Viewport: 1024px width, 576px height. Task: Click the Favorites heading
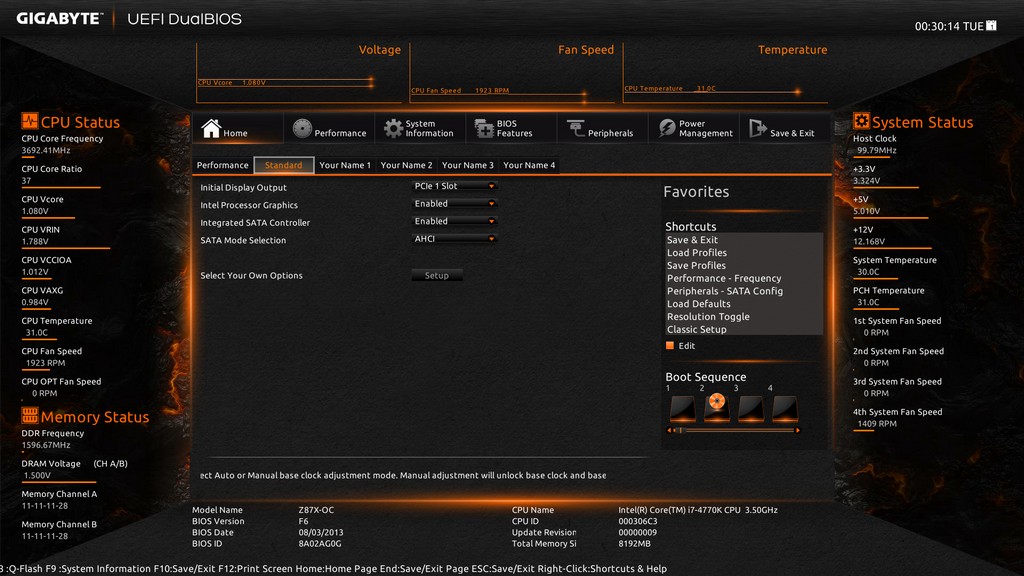point(696,192)
